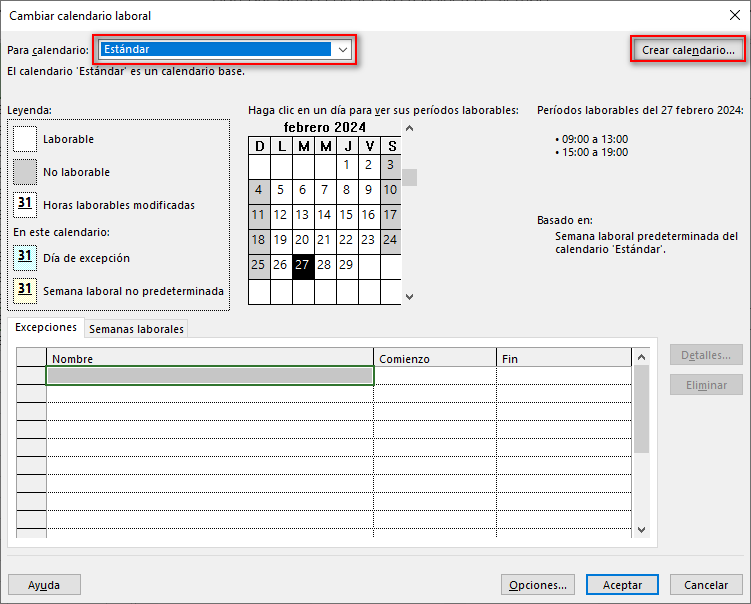
Task: Click the 'D' Sunday column header
Action: pos(259,146)
